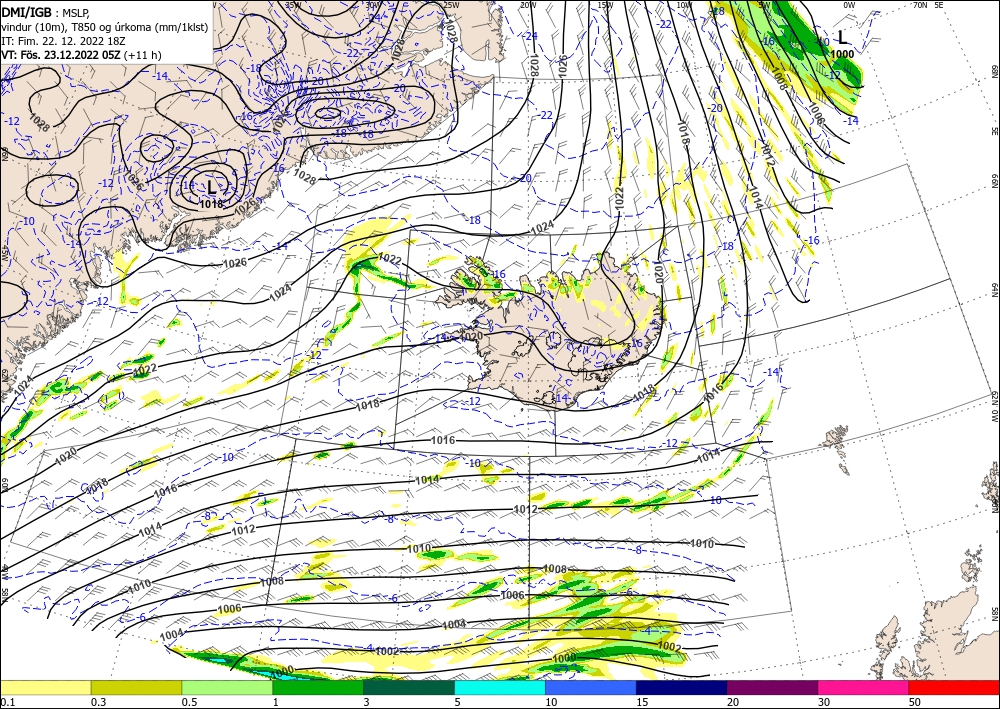The height and width of the screenshot is (709, 1000).
Task: Click the 10W longitude label
Action: point(684,4)
